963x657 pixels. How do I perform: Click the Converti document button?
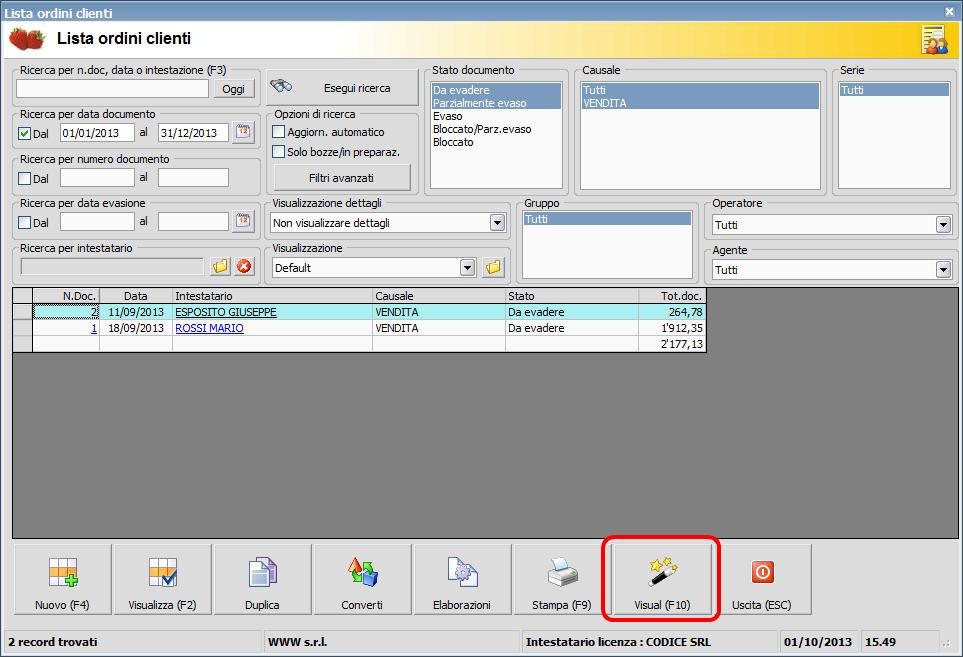pos(362,579)
